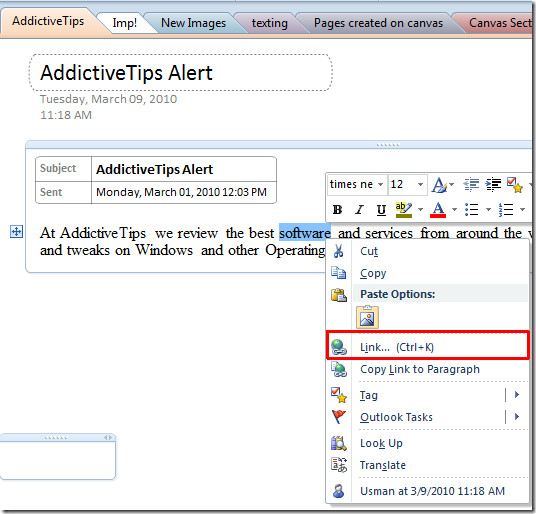This screenshot has width=536, height=514.
Task: Expand the Outlook Tasks submenu arrow
Action: click(x=517, y=417)
